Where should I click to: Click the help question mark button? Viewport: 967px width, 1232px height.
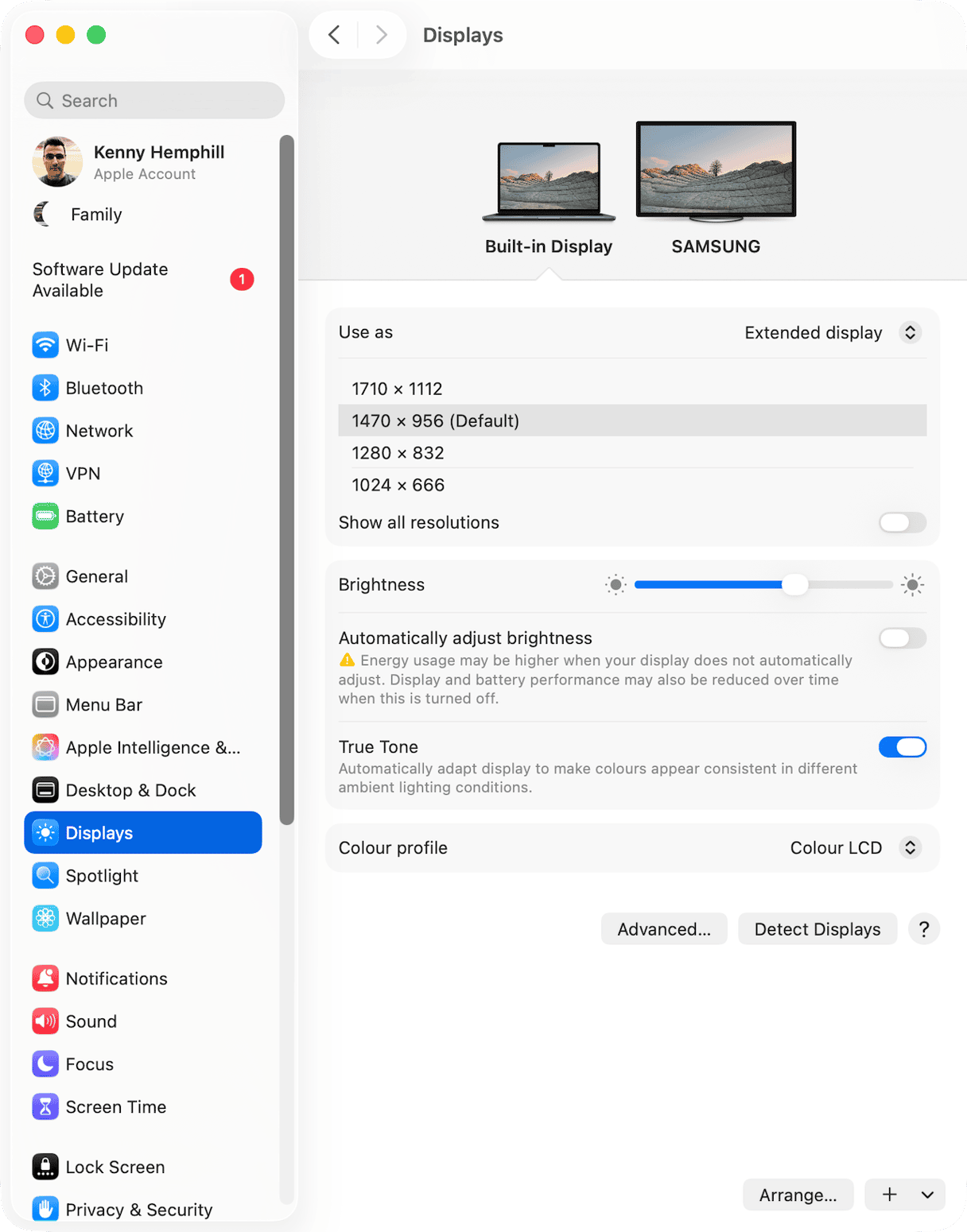(x=923, y=929)
